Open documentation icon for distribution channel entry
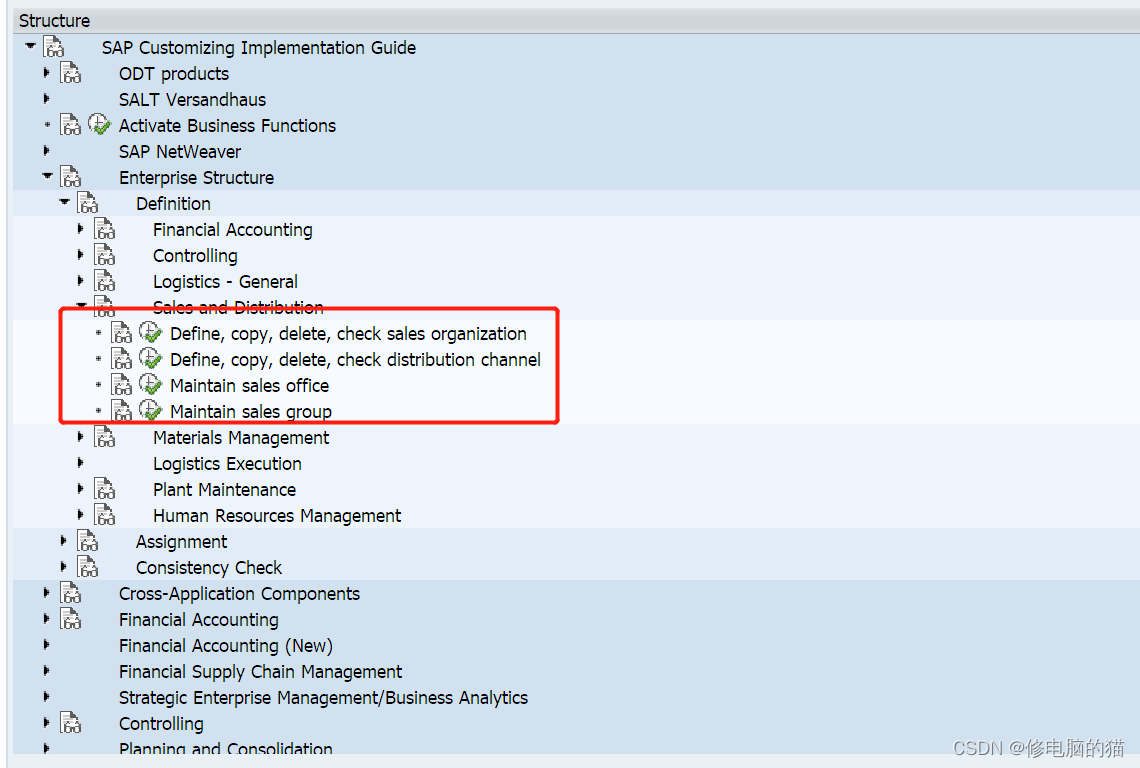1140x768 pixels. [121, 359]
